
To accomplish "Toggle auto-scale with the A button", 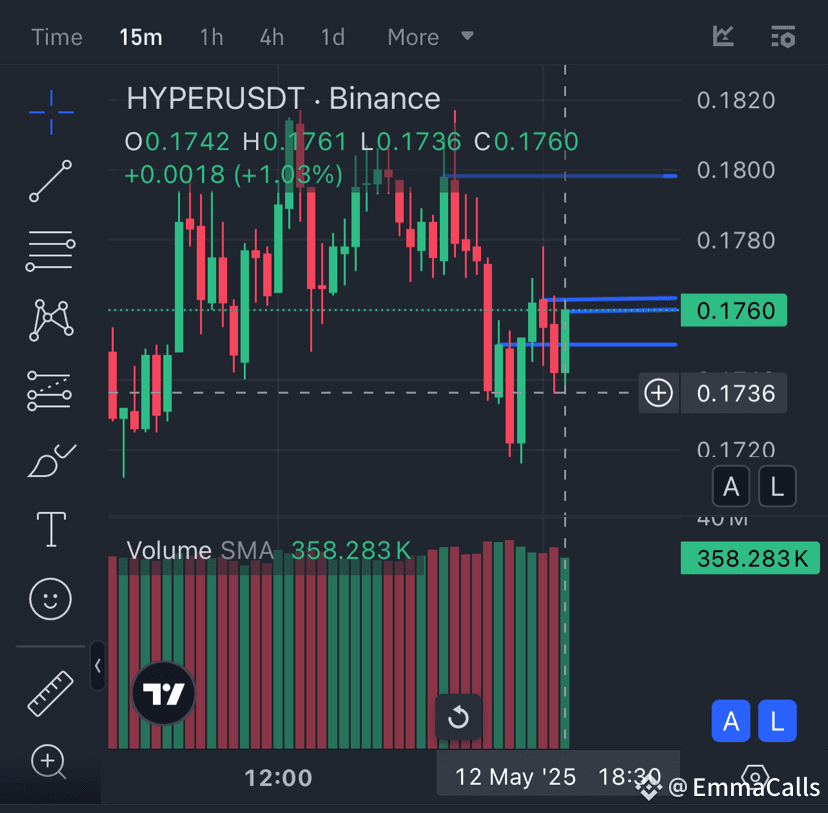I will (731, 486).
